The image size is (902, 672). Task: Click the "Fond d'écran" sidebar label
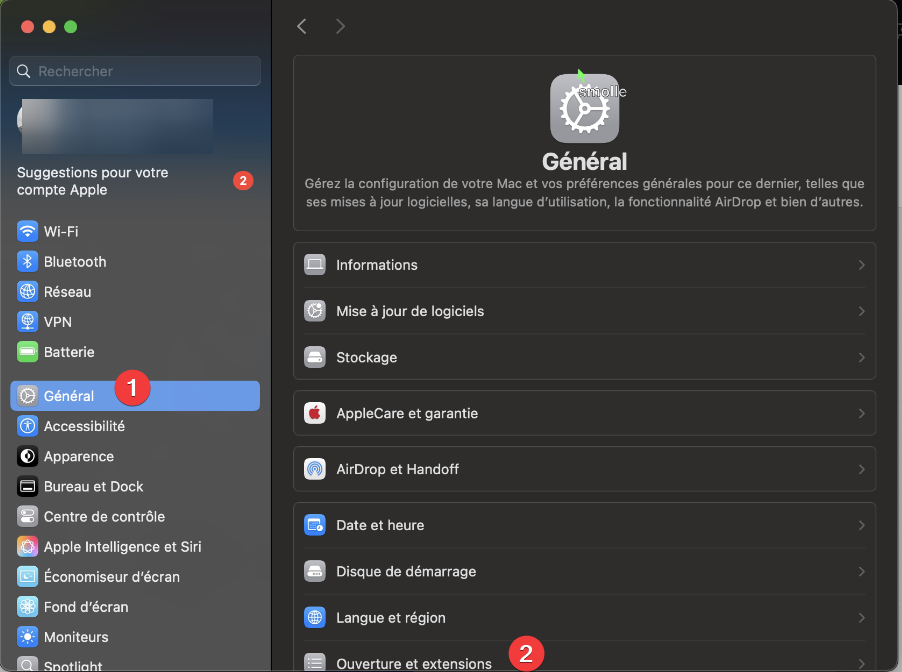(86, 607)
